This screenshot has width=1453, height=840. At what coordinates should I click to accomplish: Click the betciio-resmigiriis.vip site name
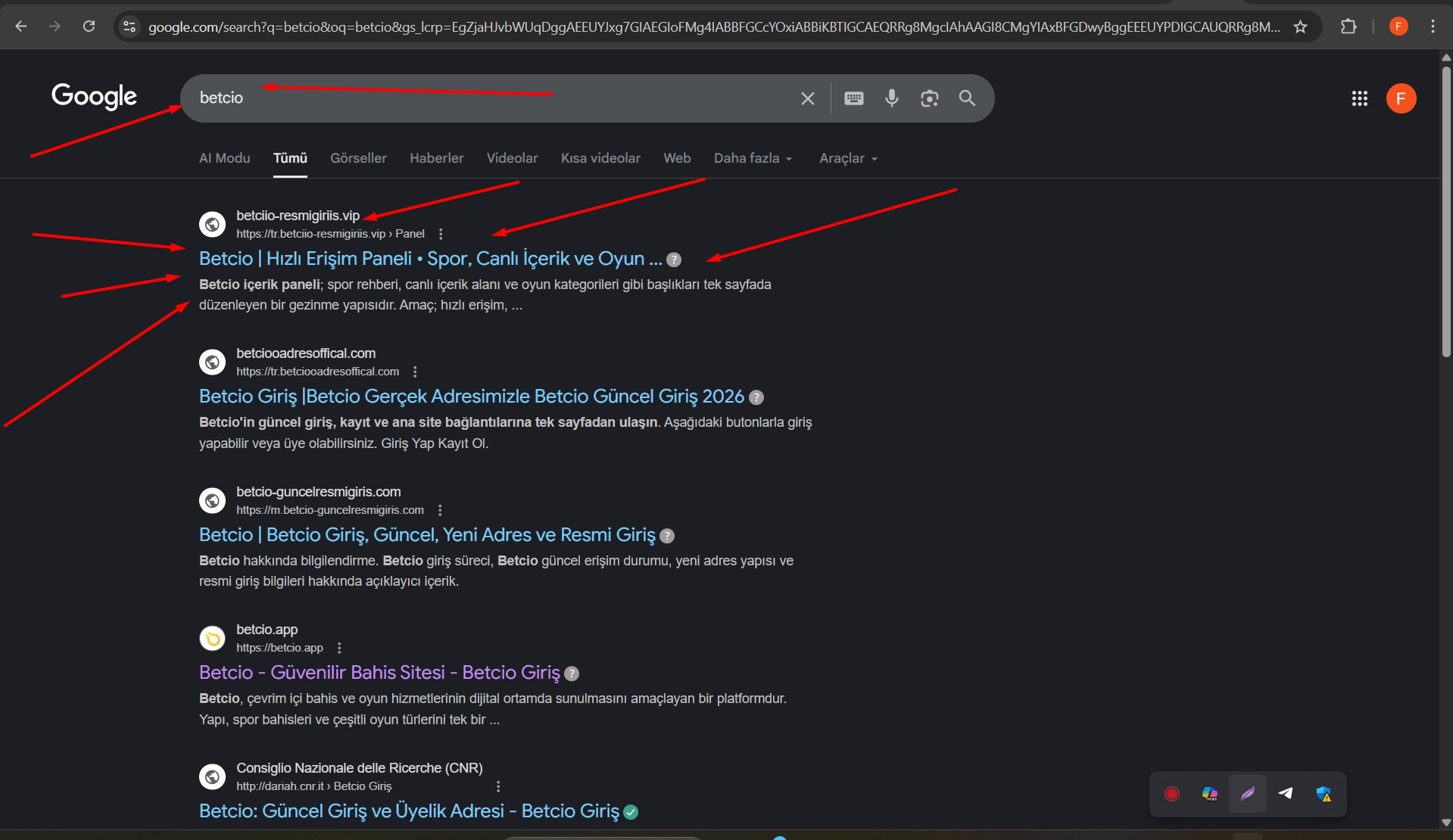point(298,216)
